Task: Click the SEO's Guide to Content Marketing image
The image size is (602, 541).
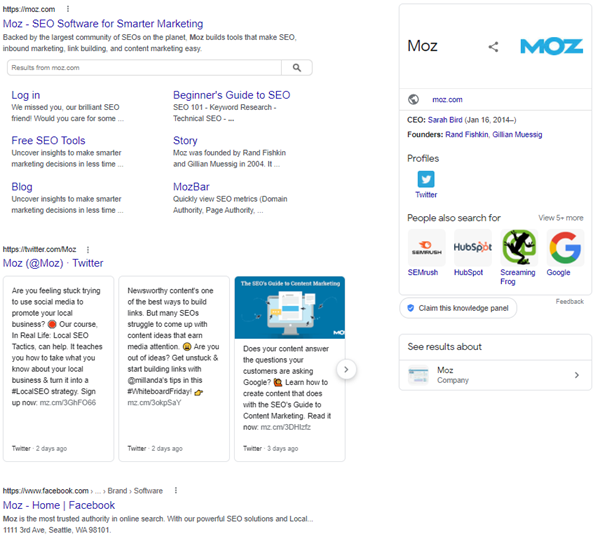Action: tap(290, 307)
